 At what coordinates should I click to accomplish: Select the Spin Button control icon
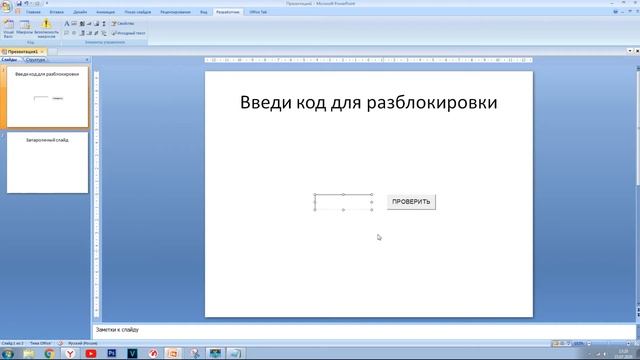tap(82, 24)
